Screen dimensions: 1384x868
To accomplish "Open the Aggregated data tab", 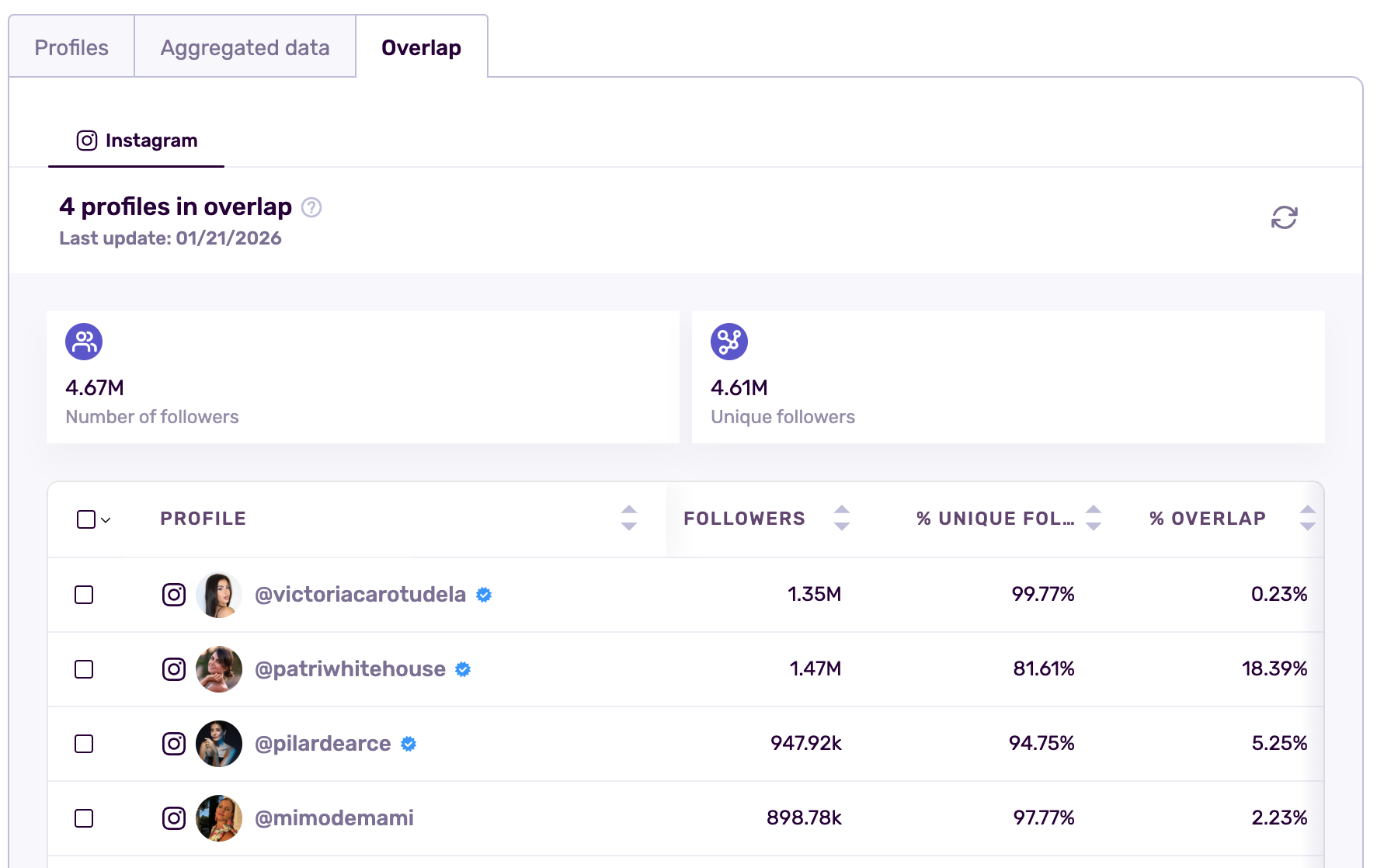I will click(x=245, y=47).
